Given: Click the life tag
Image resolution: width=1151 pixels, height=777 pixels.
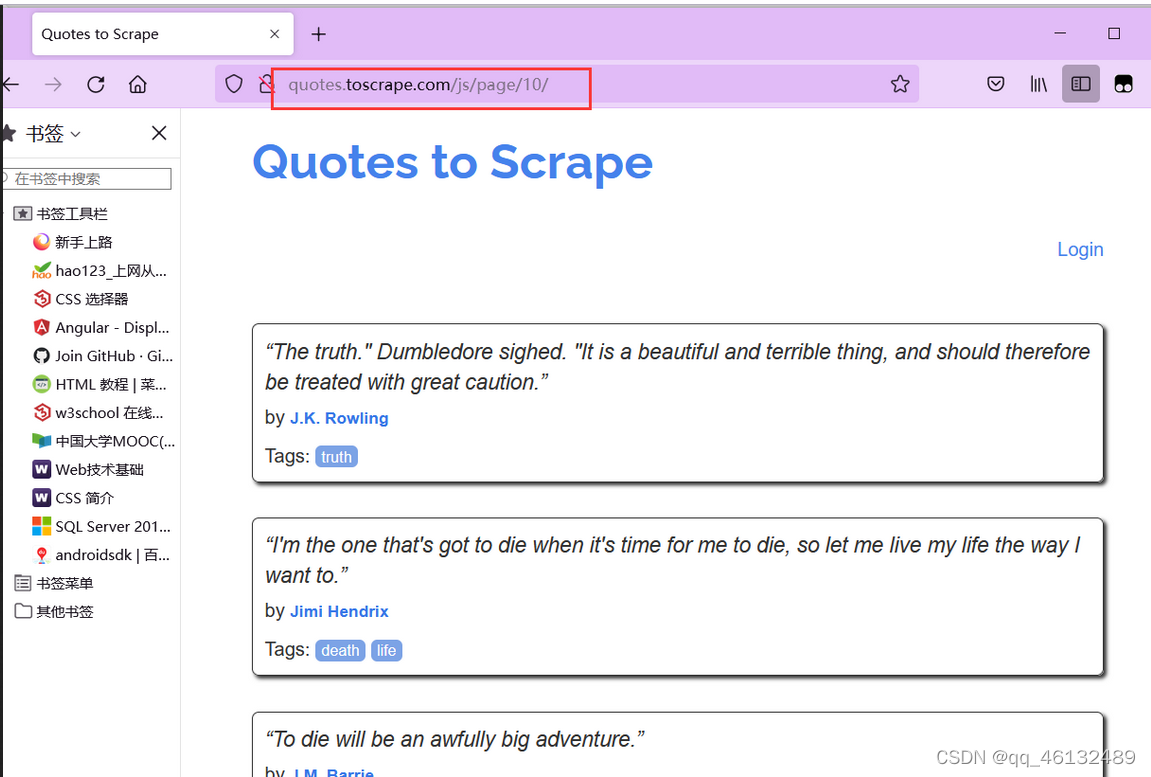Looking at the screenshot, I should coord(386,651).
